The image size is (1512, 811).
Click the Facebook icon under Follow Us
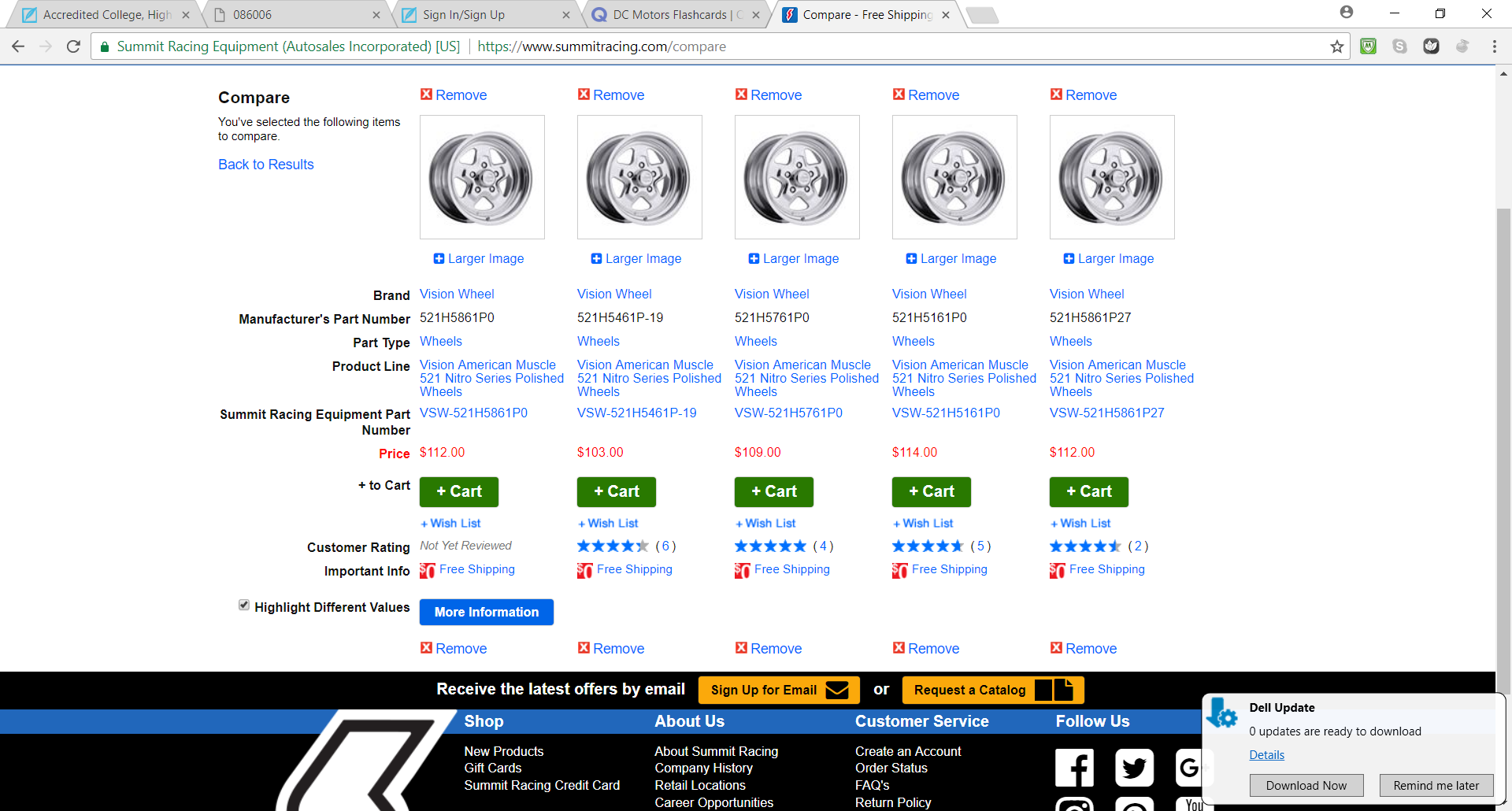tap(1075, 768)
